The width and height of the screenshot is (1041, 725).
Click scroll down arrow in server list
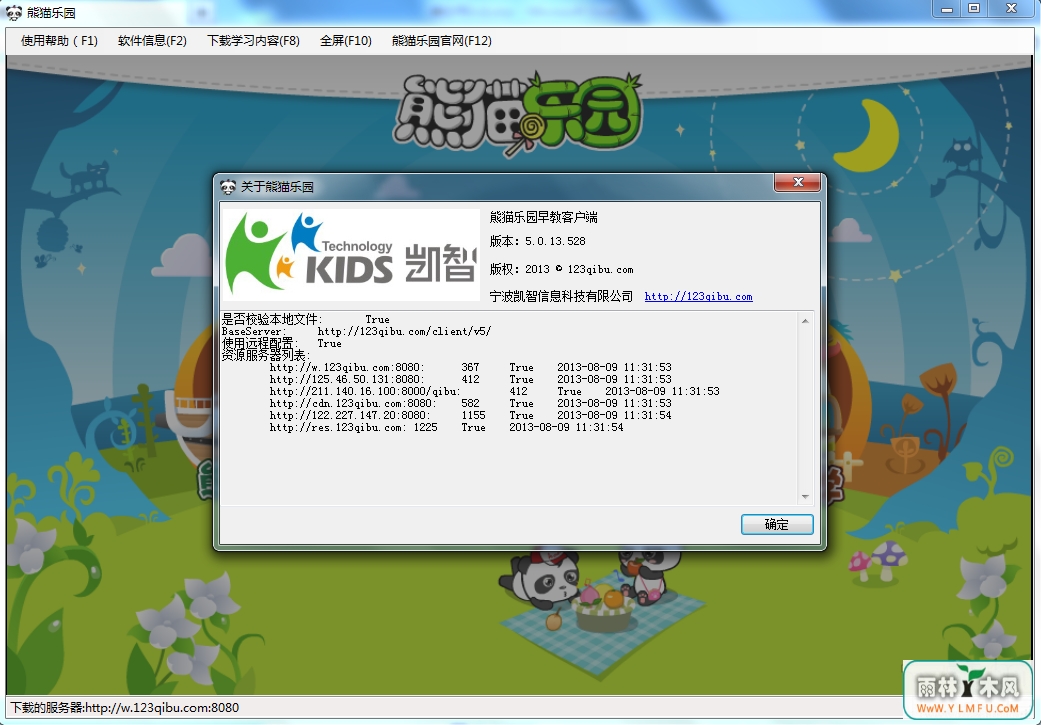pos(805,497)
